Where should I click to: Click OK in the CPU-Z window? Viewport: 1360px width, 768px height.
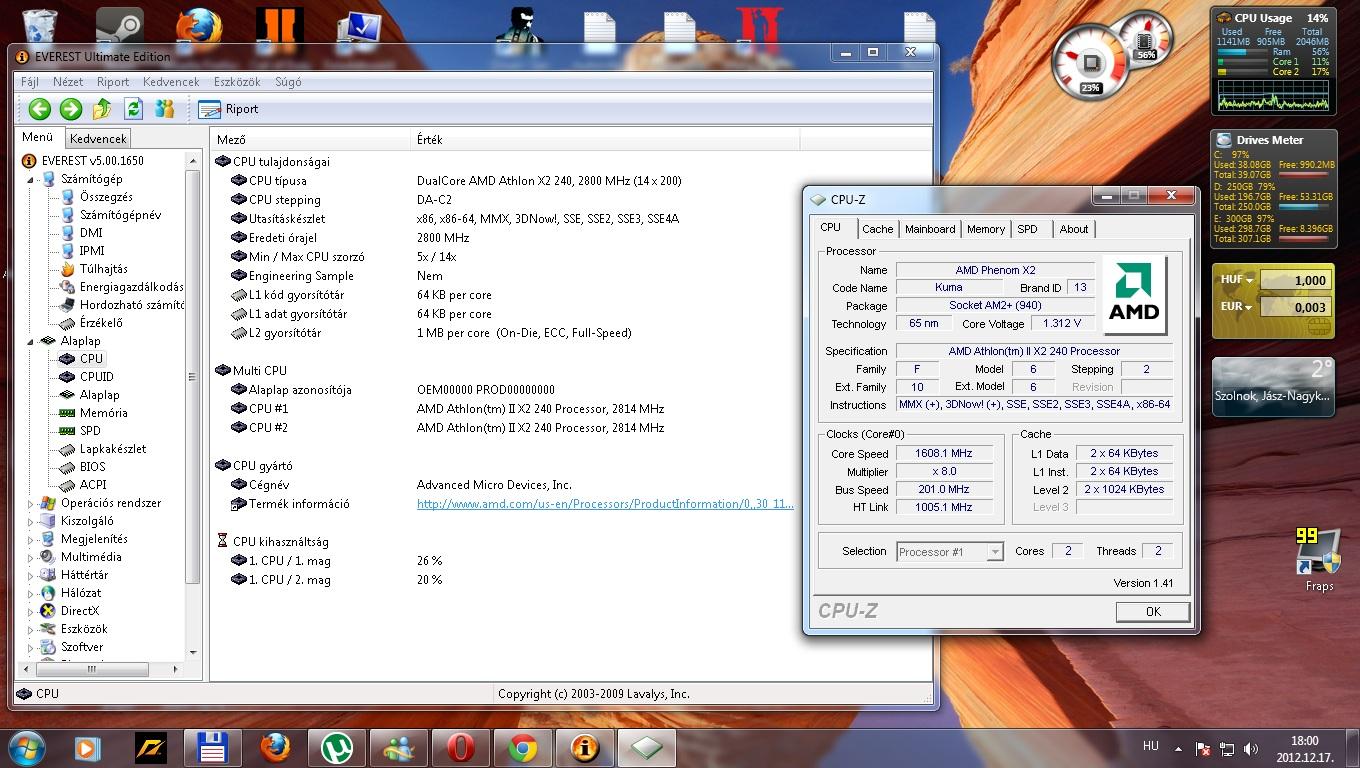tap(1152, 611)
